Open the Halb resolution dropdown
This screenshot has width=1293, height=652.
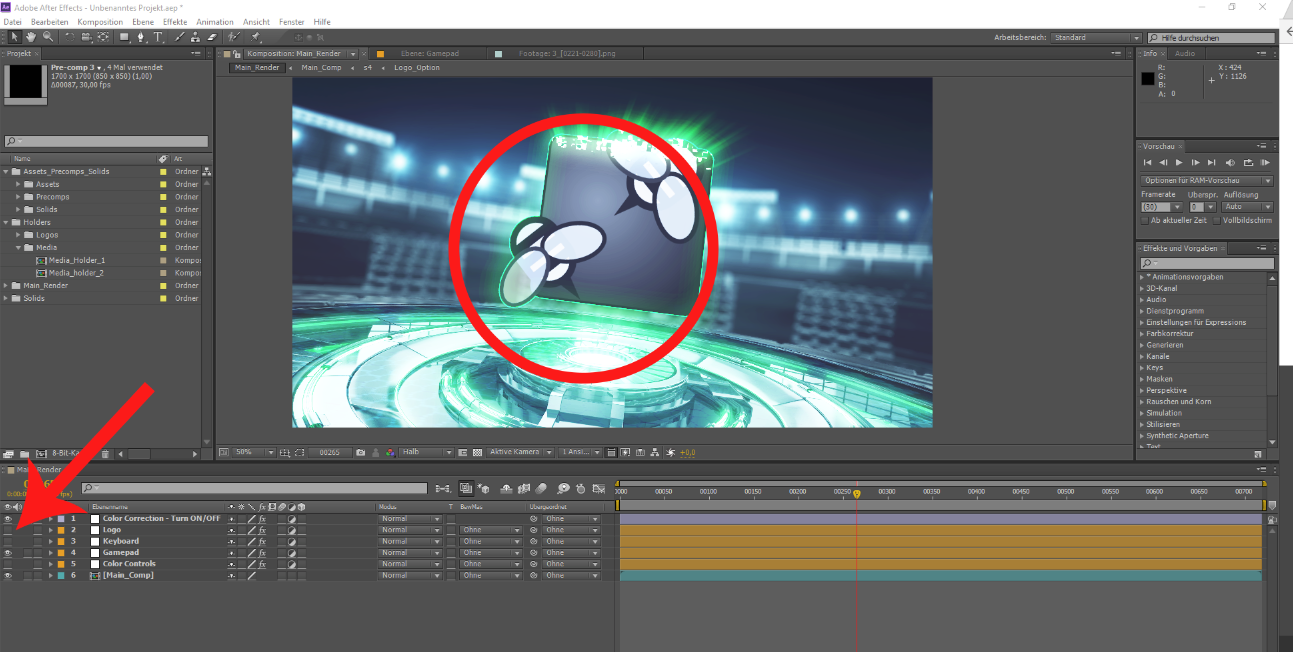pos(427,452)
